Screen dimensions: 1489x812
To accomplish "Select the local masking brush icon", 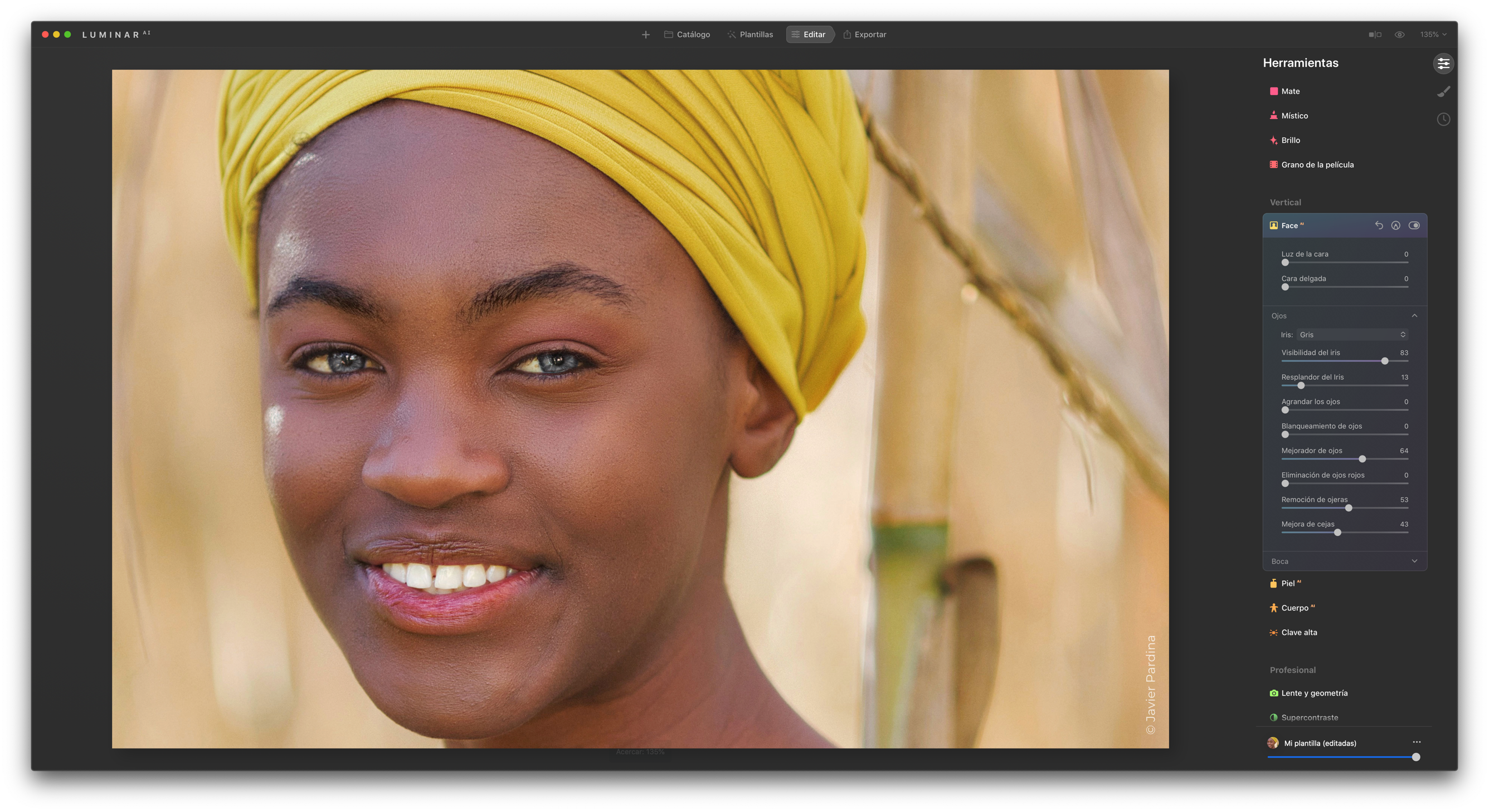I will point(1443,91).
